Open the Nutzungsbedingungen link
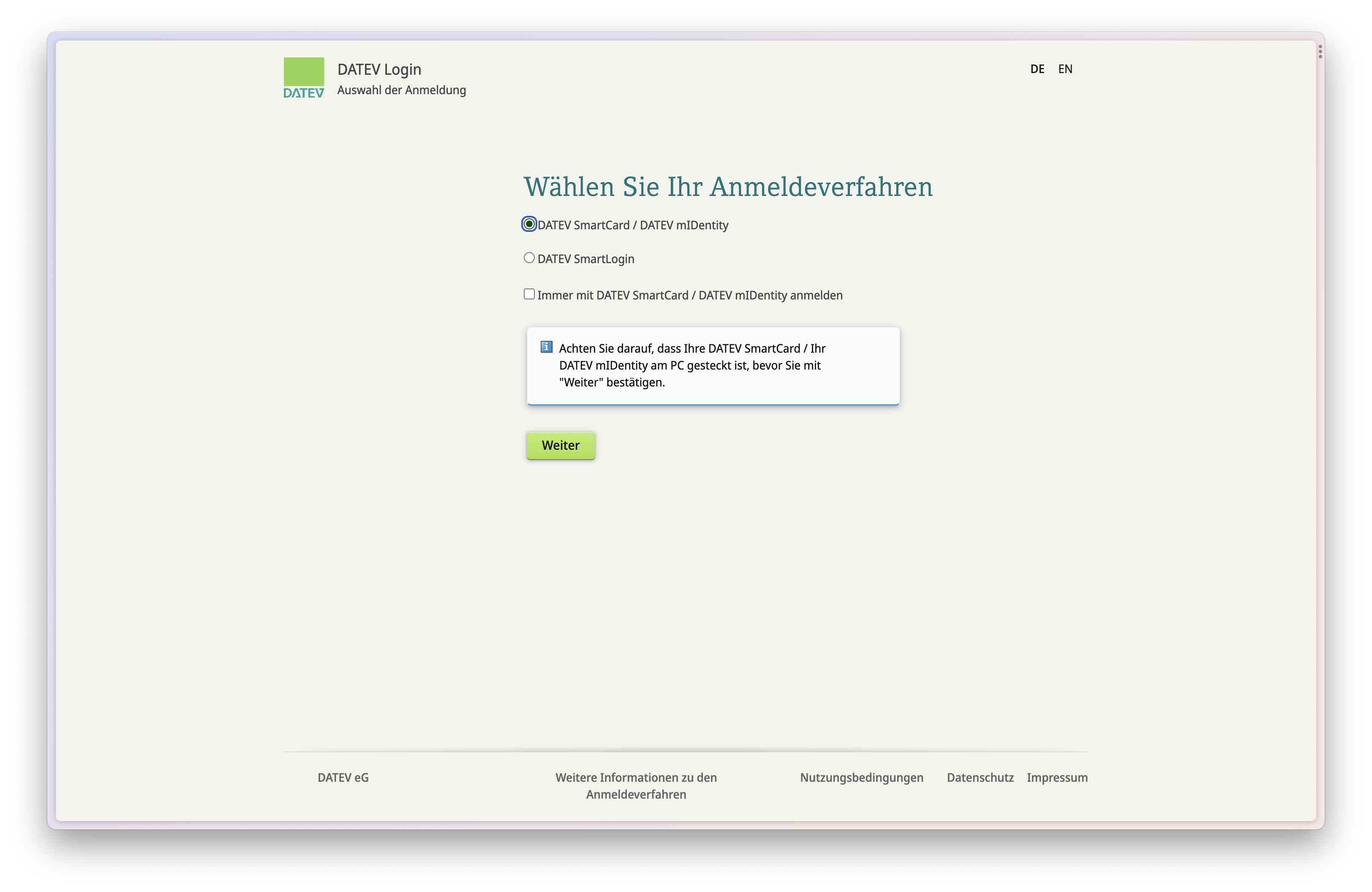 tap(861, 777)
